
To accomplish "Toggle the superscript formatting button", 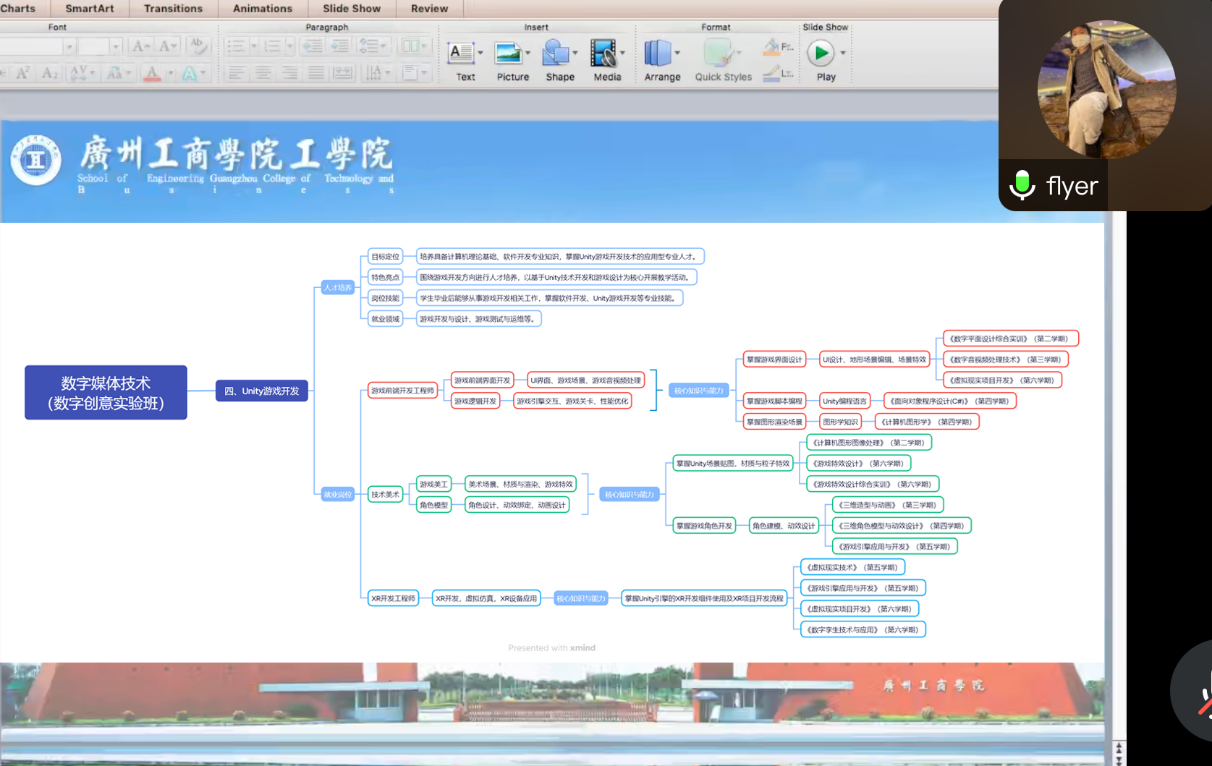I will click(22, 73).
